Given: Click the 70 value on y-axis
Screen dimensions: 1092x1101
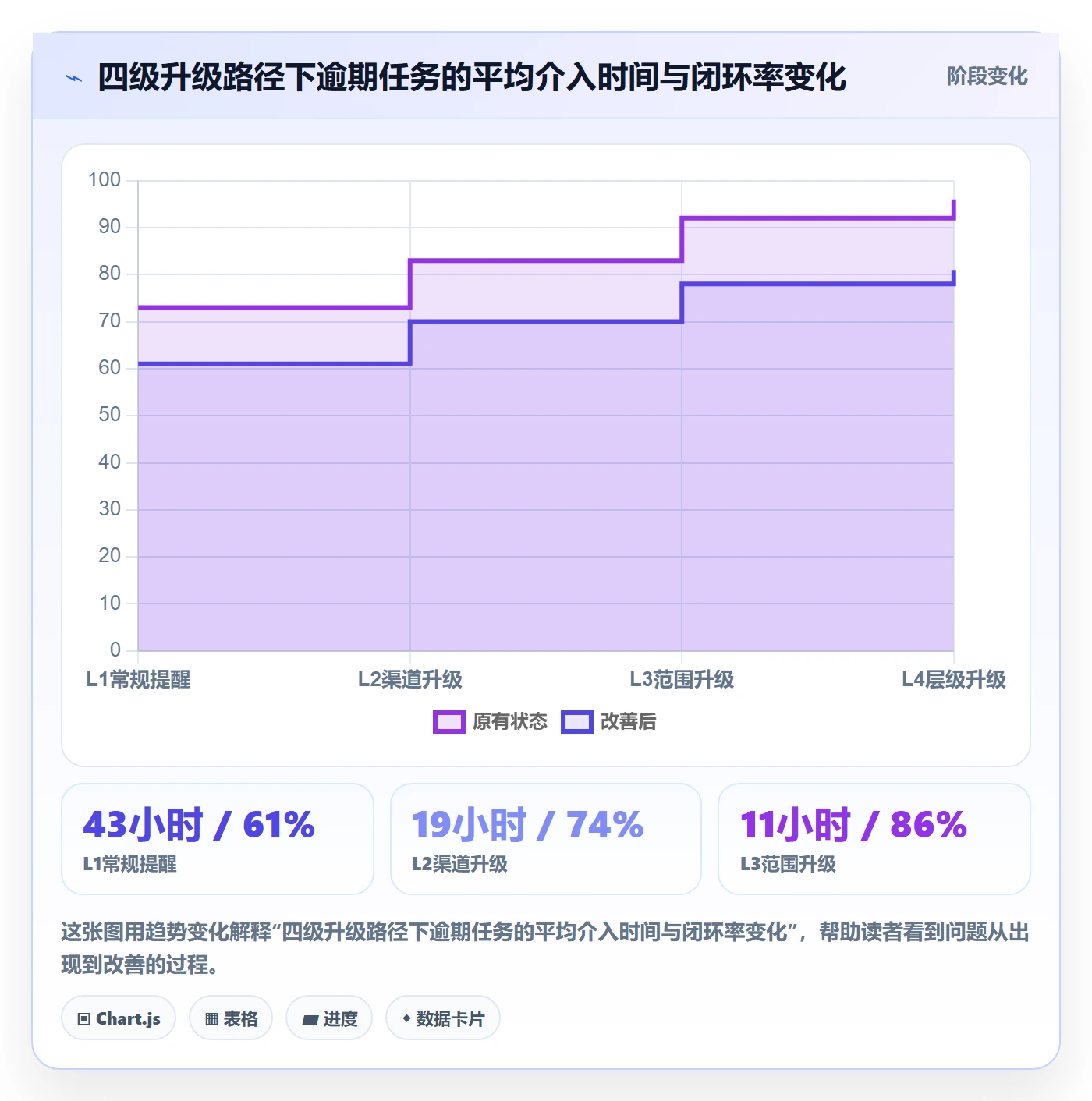Looking at the screenshot, I should [x=110, y=321].
